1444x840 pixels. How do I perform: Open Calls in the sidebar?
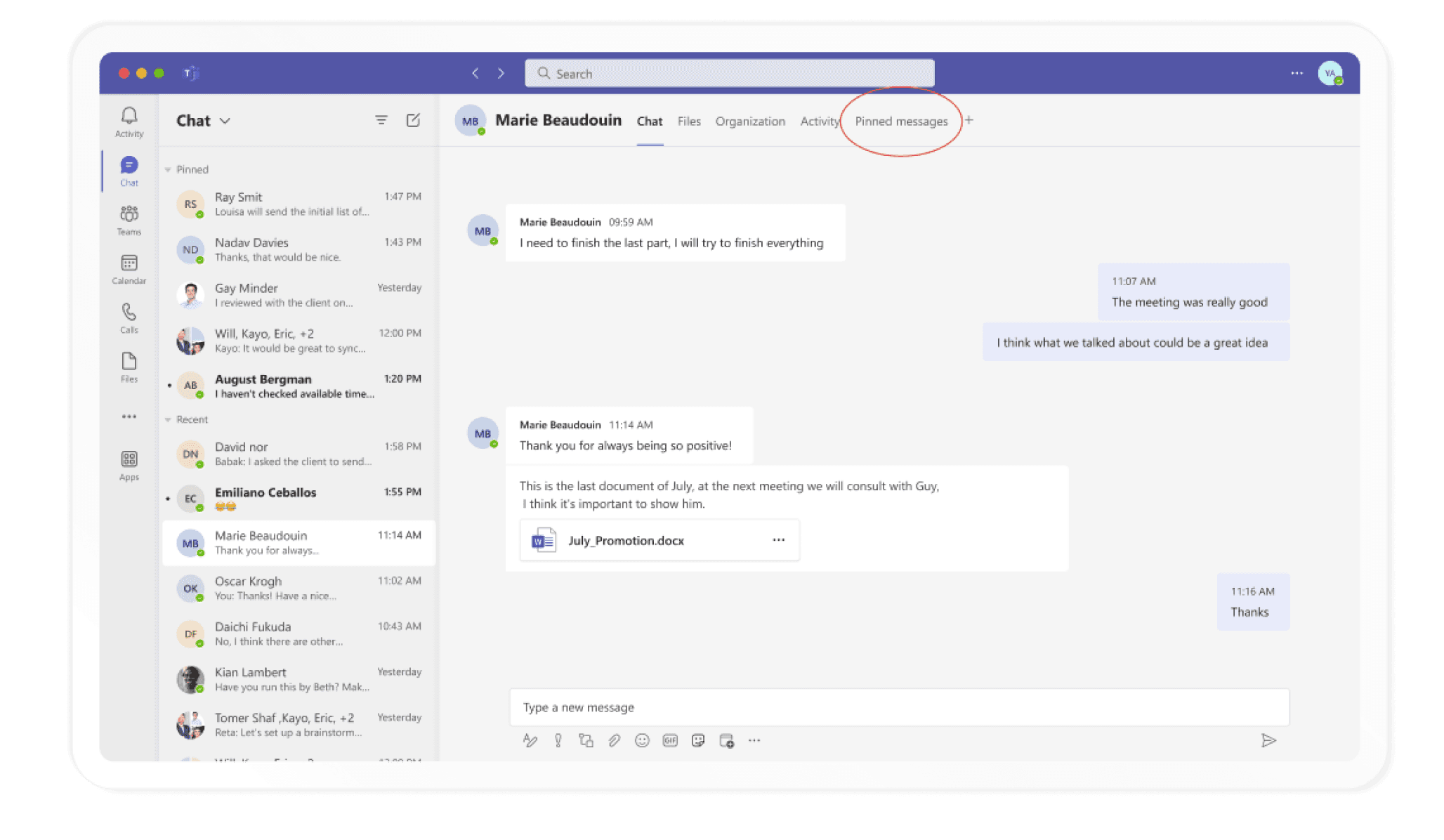129,318
